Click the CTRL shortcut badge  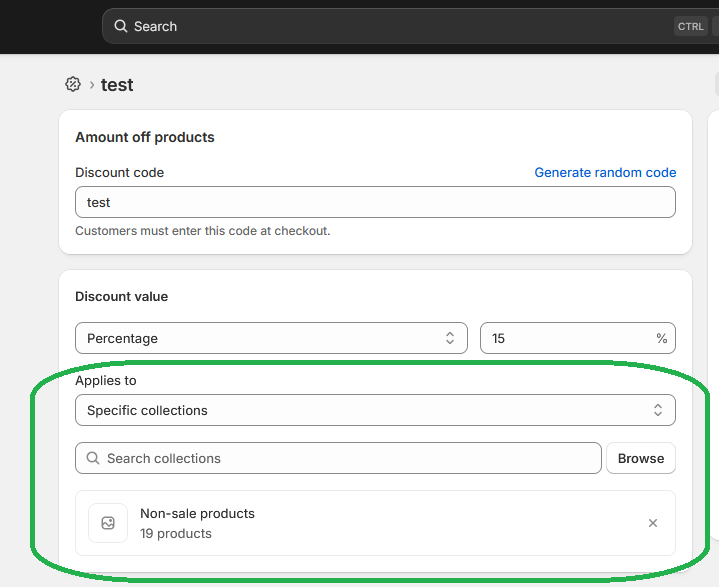[690, 27]
